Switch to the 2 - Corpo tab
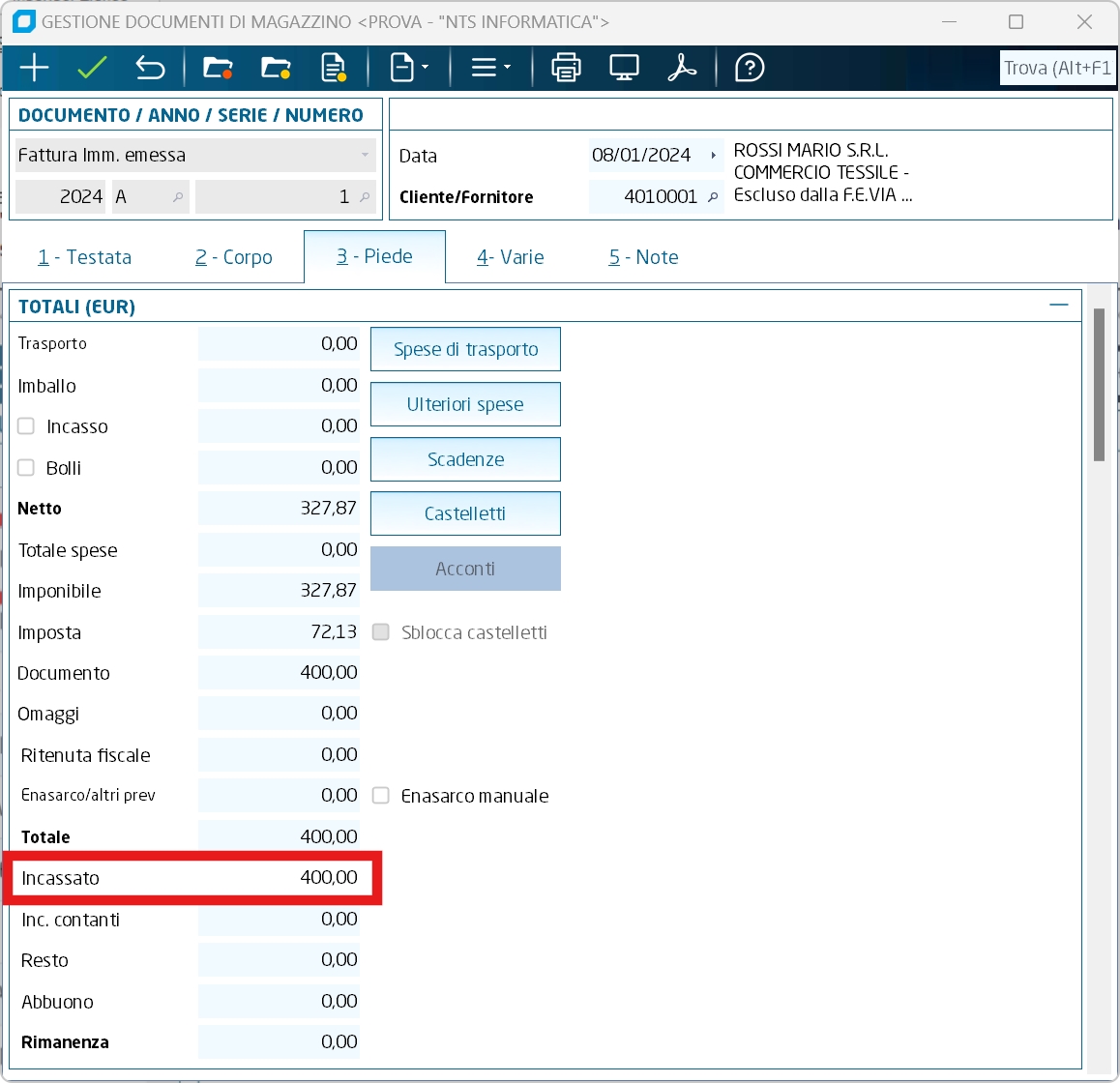Viewport: 1120px width, 1083px height. click(234, 257)
